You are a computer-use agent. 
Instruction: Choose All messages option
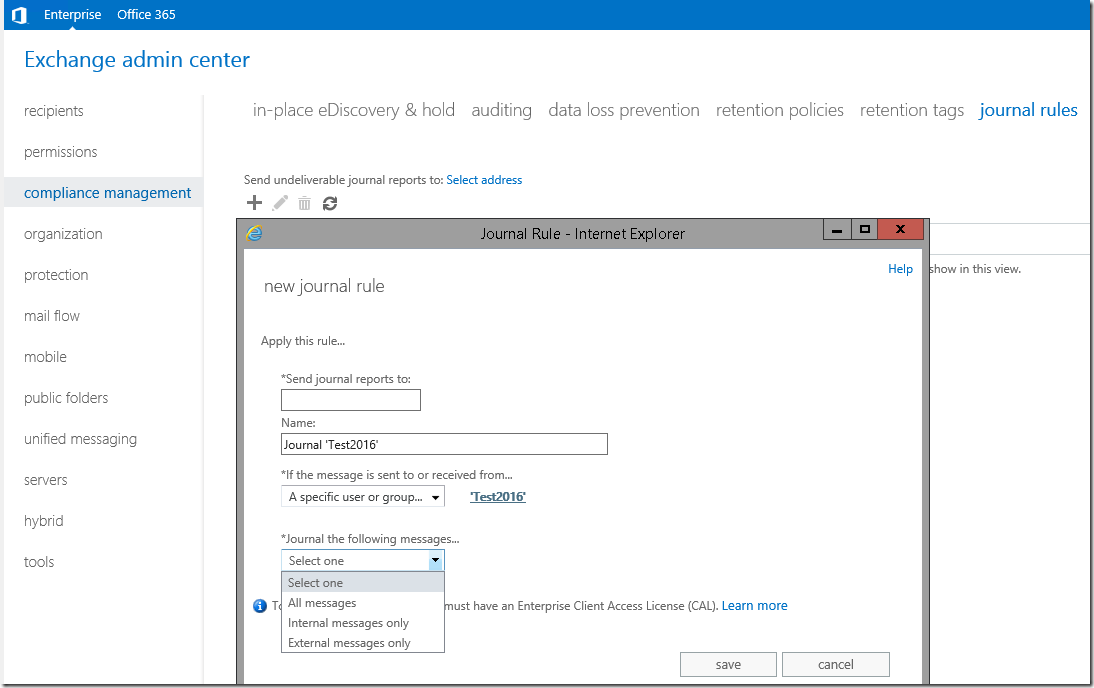click(x=363, y=603)
